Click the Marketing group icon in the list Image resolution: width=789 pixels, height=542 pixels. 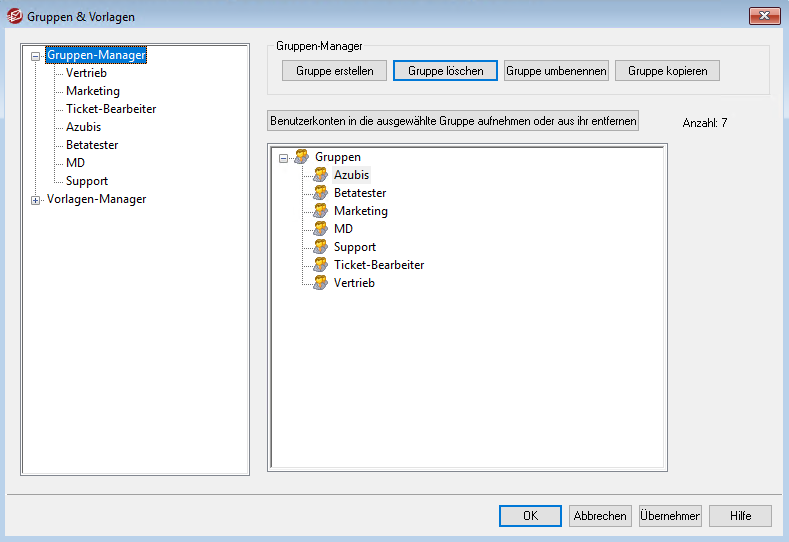320,211
